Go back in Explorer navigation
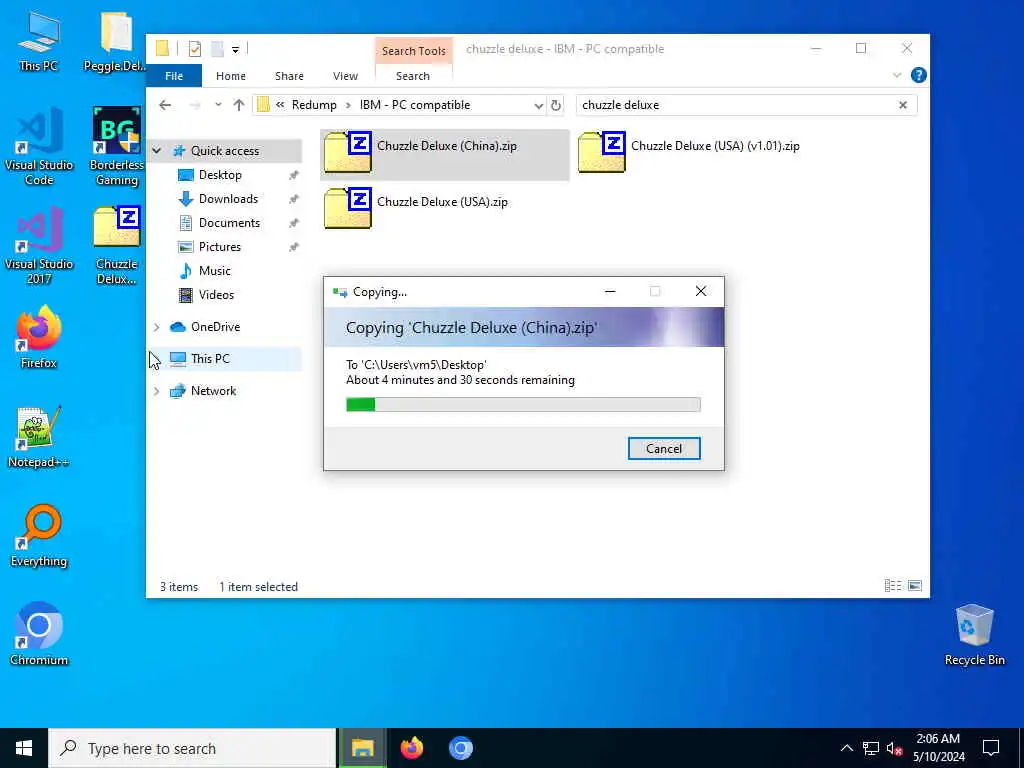Viewport: 1024px width, 768px height. 165,105
